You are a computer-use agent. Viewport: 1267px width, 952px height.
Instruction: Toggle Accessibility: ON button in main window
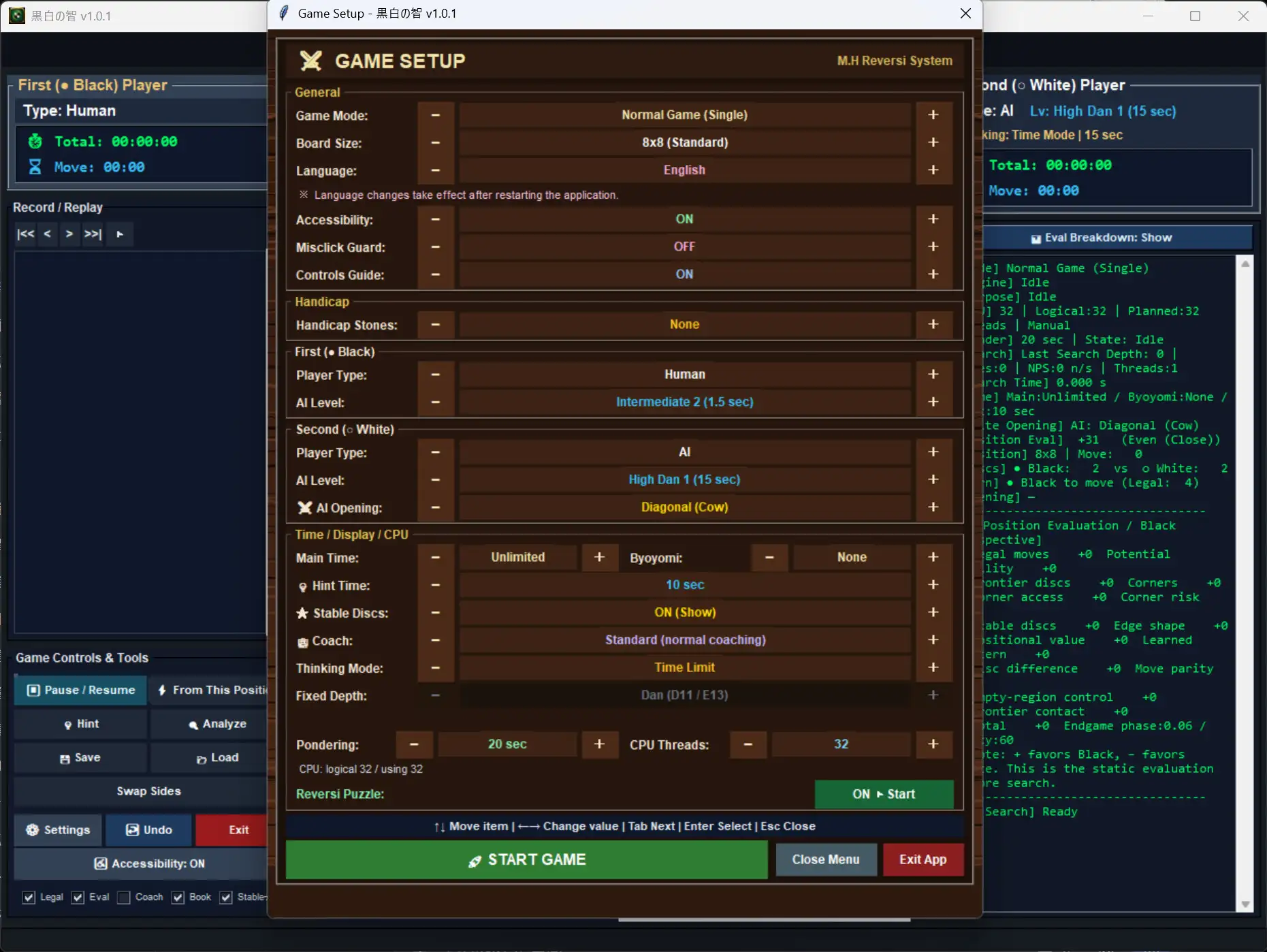(142, 863)
